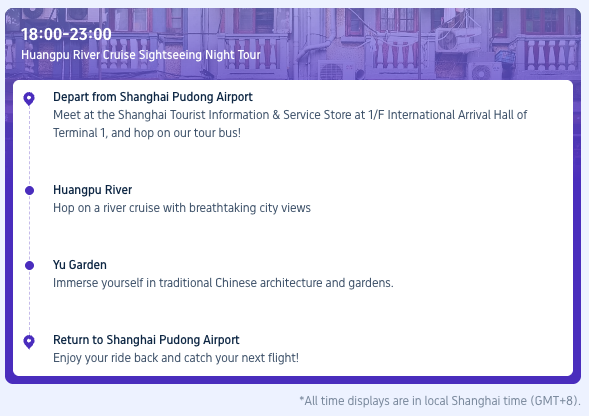This screenshot has height=416, width=589.
Task: Click 'Enjoy your ride back' description
Action: coord(176,358)
